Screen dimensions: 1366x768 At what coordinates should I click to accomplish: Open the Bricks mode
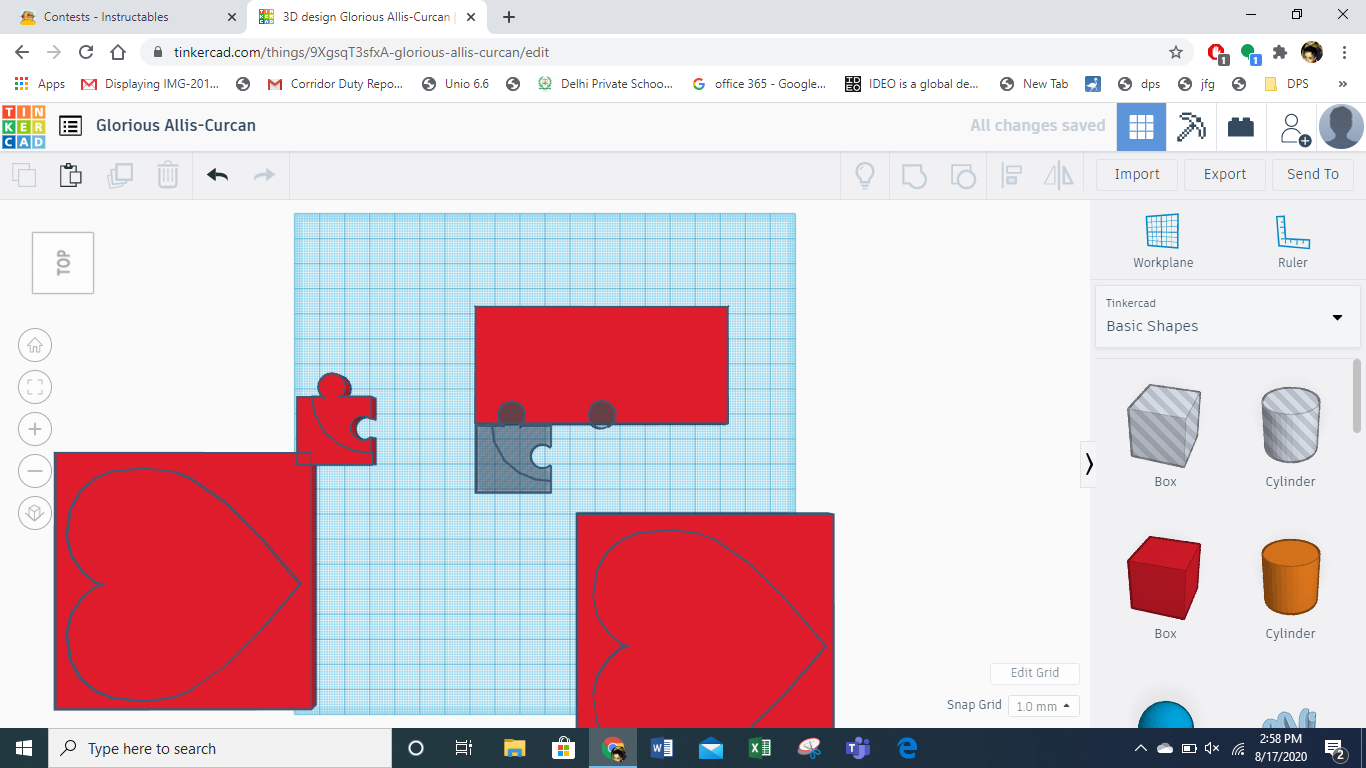tap(1241, 127)
